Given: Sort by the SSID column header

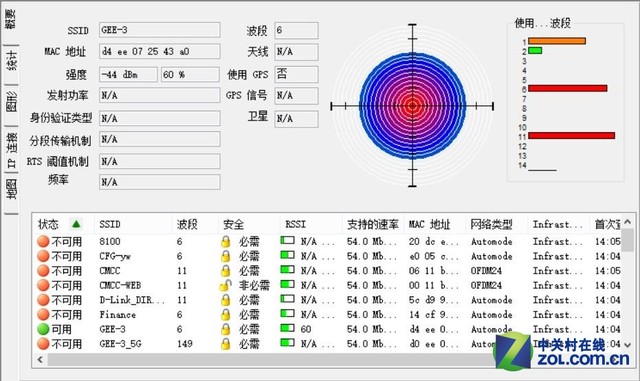Looking at the screenshot, I should pos(133,224).
